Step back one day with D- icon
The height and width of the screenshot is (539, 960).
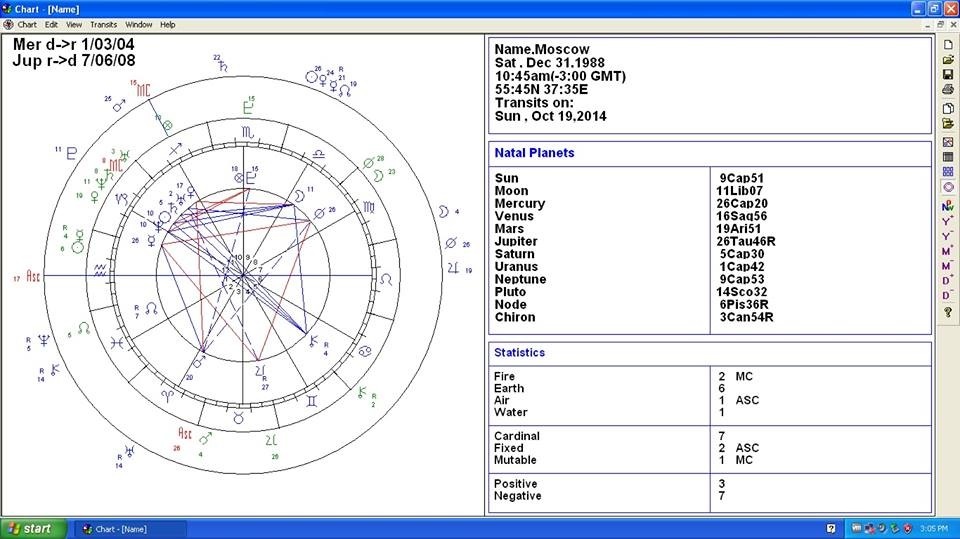[948, 295]
